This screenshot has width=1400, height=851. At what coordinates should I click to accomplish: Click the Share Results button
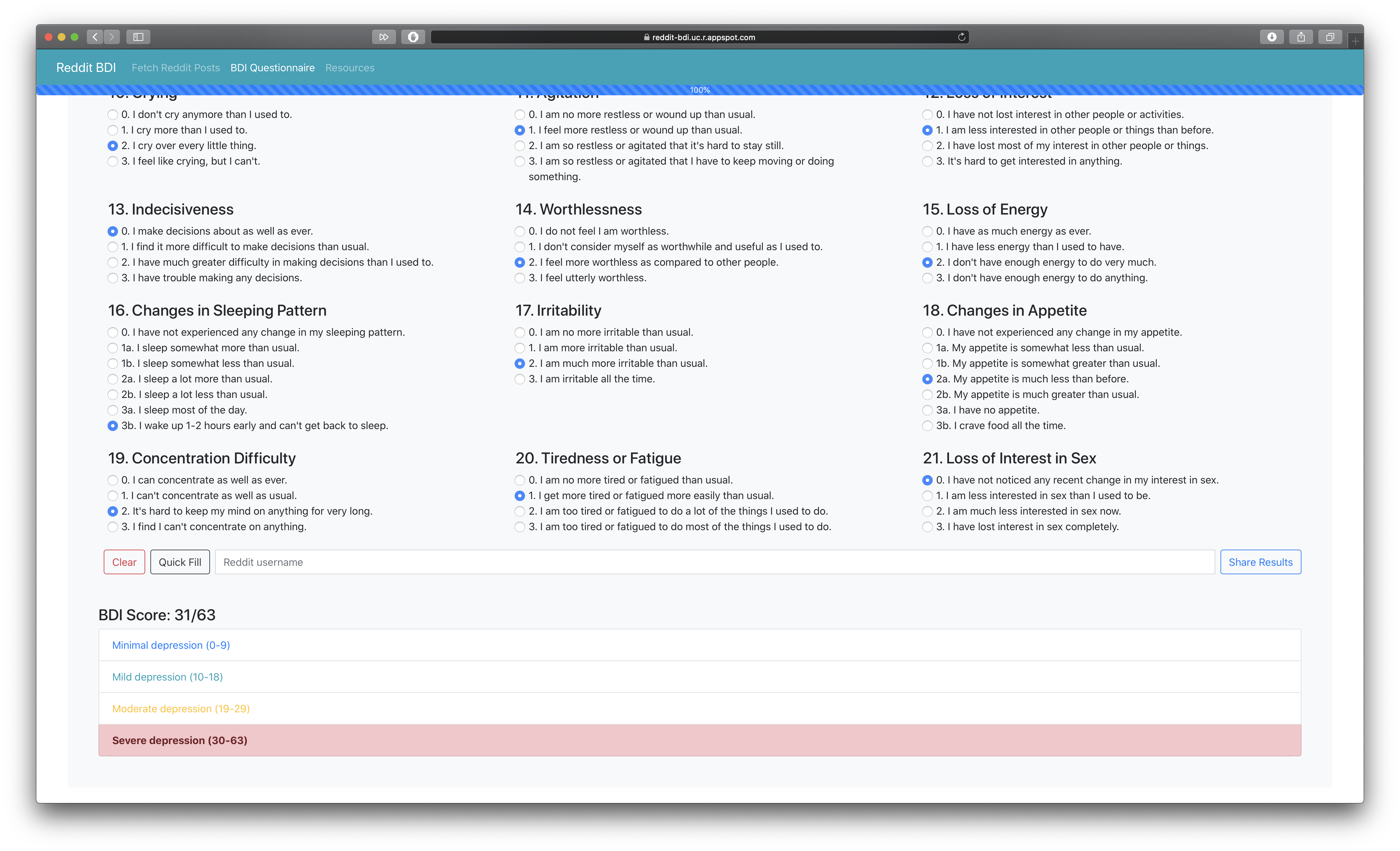pyautogui.click(x=1260, y=562)
